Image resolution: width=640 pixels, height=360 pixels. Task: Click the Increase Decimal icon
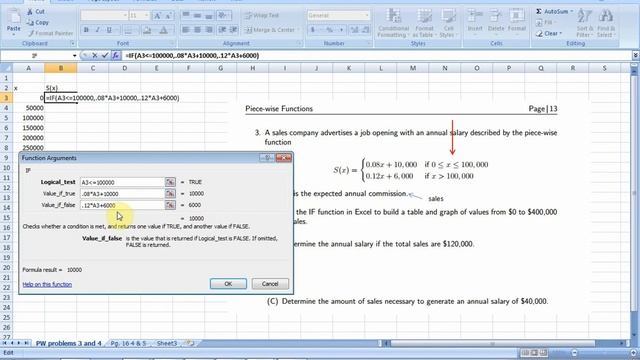[x=354, y=30]
